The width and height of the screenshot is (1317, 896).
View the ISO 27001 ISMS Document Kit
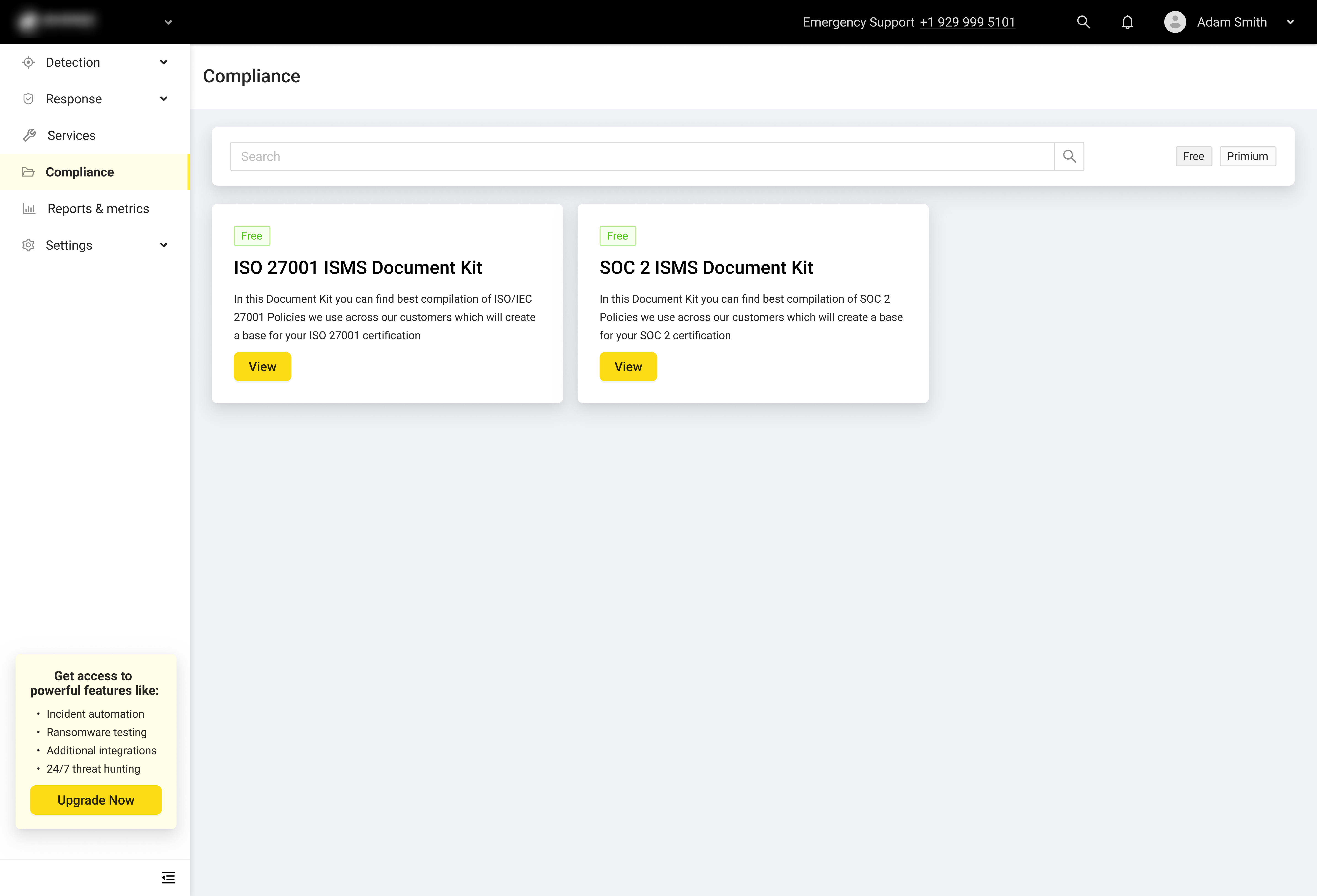coord(262,366)
